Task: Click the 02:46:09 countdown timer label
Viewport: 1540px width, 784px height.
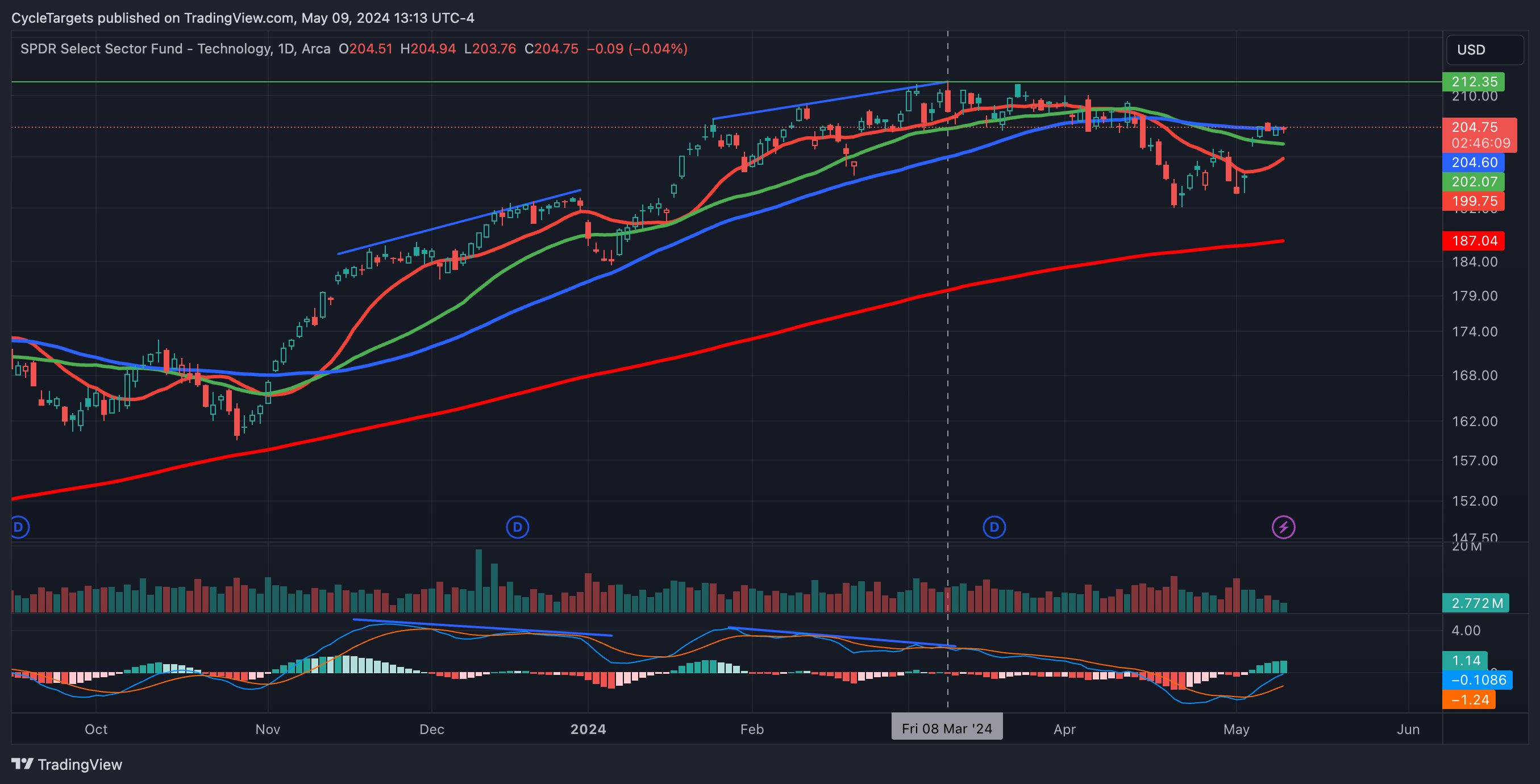Action: point(1480,143)
